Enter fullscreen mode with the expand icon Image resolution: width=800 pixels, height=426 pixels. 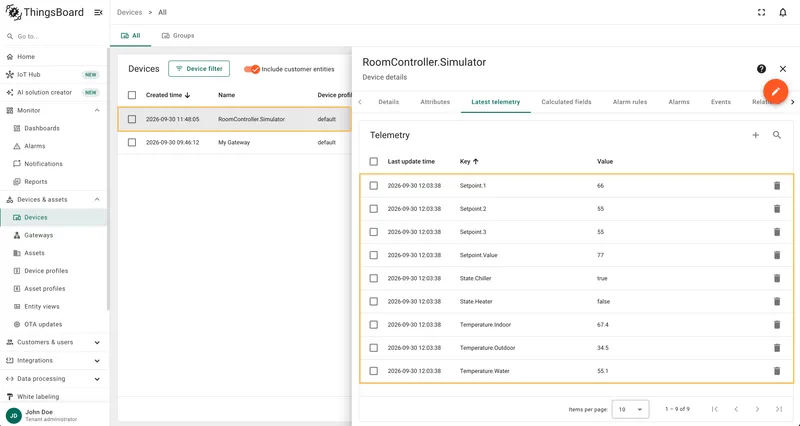pyautogui.click(x=761, y=13)
